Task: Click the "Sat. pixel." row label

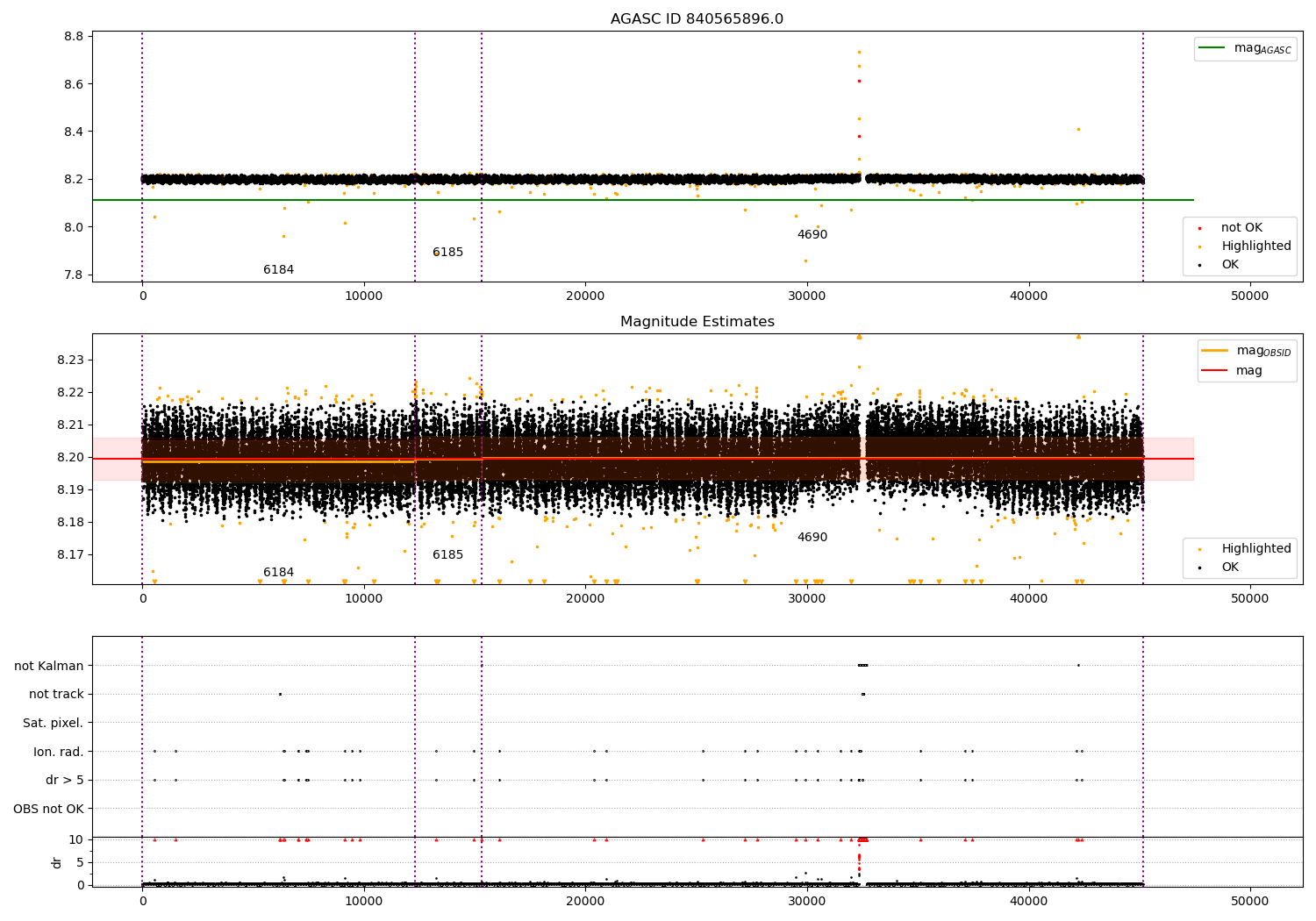Action: click(x=54, y=723)
